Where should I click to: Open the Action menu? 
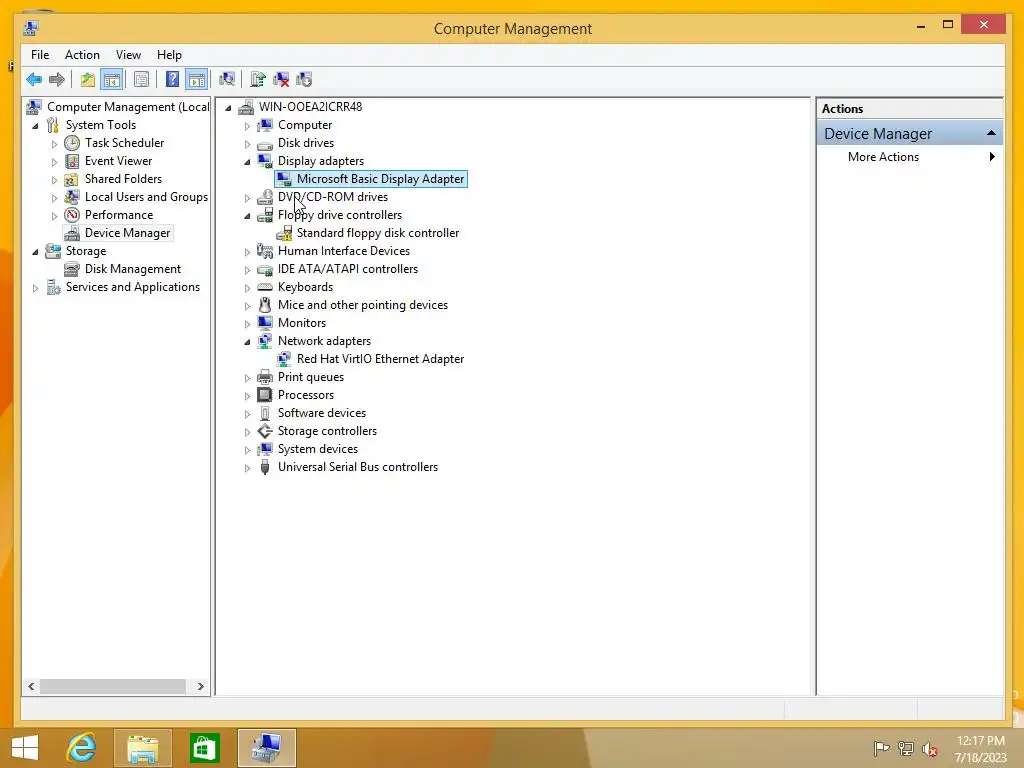click(82, 55)
